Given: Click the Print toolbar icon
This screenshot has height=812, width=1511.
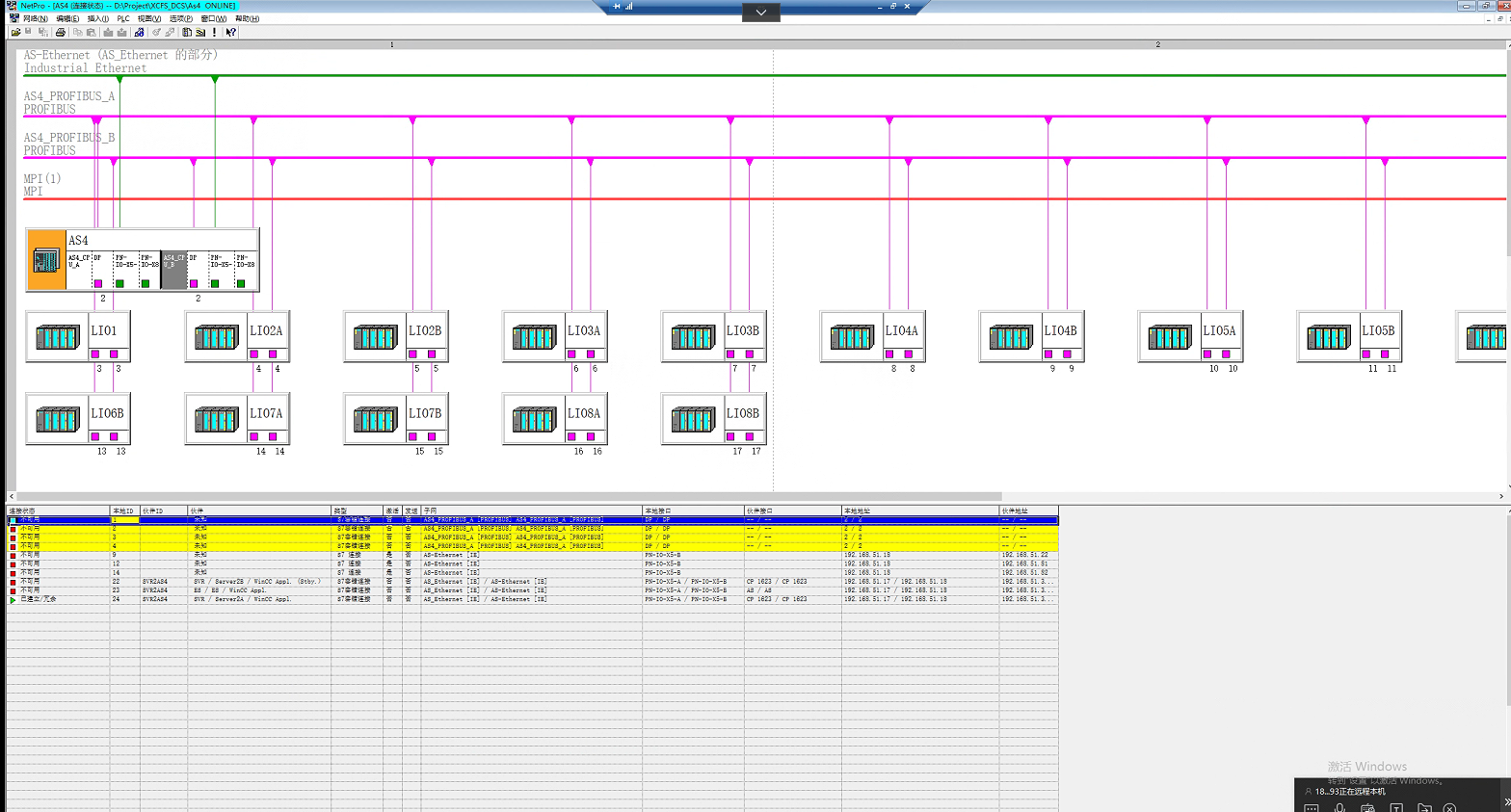Looking at the screenshot, I should (x=61, y=32).
